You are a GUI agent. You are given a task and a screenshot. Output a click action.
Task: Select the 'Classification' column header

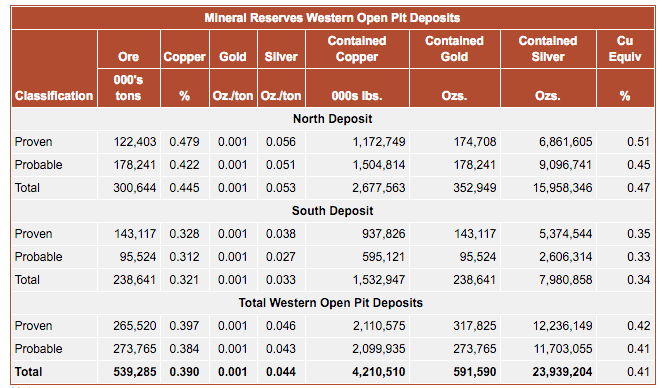54,96
